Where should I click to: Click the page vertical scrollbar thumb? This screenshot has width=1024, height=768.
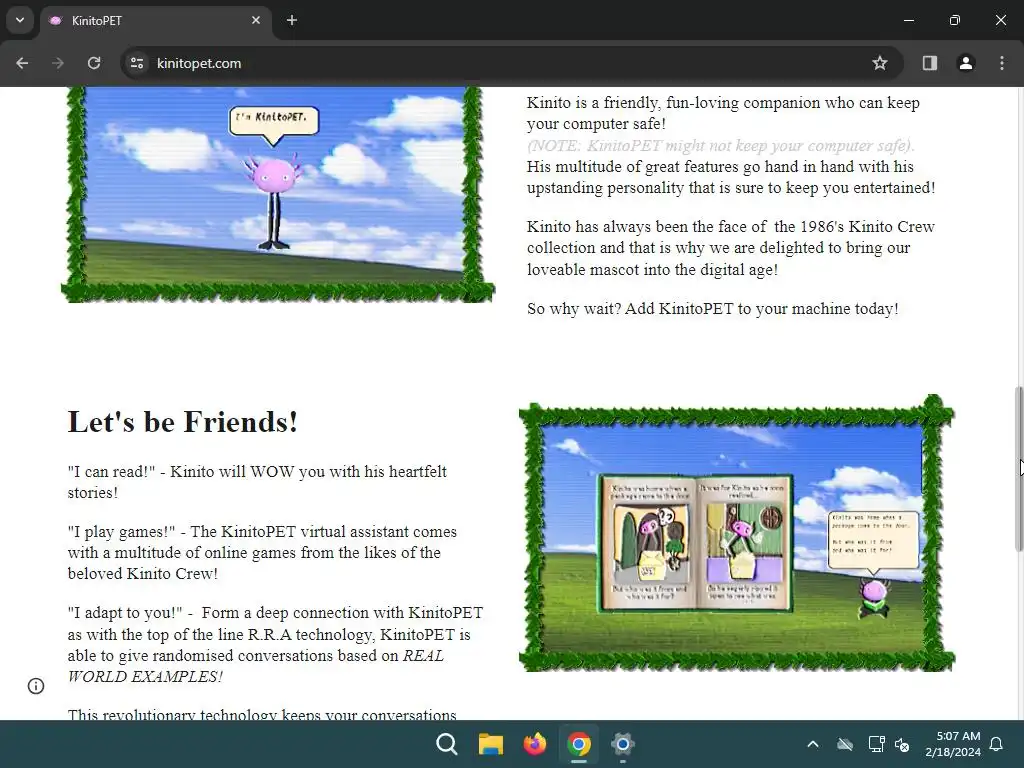[x=1018, y=469]
